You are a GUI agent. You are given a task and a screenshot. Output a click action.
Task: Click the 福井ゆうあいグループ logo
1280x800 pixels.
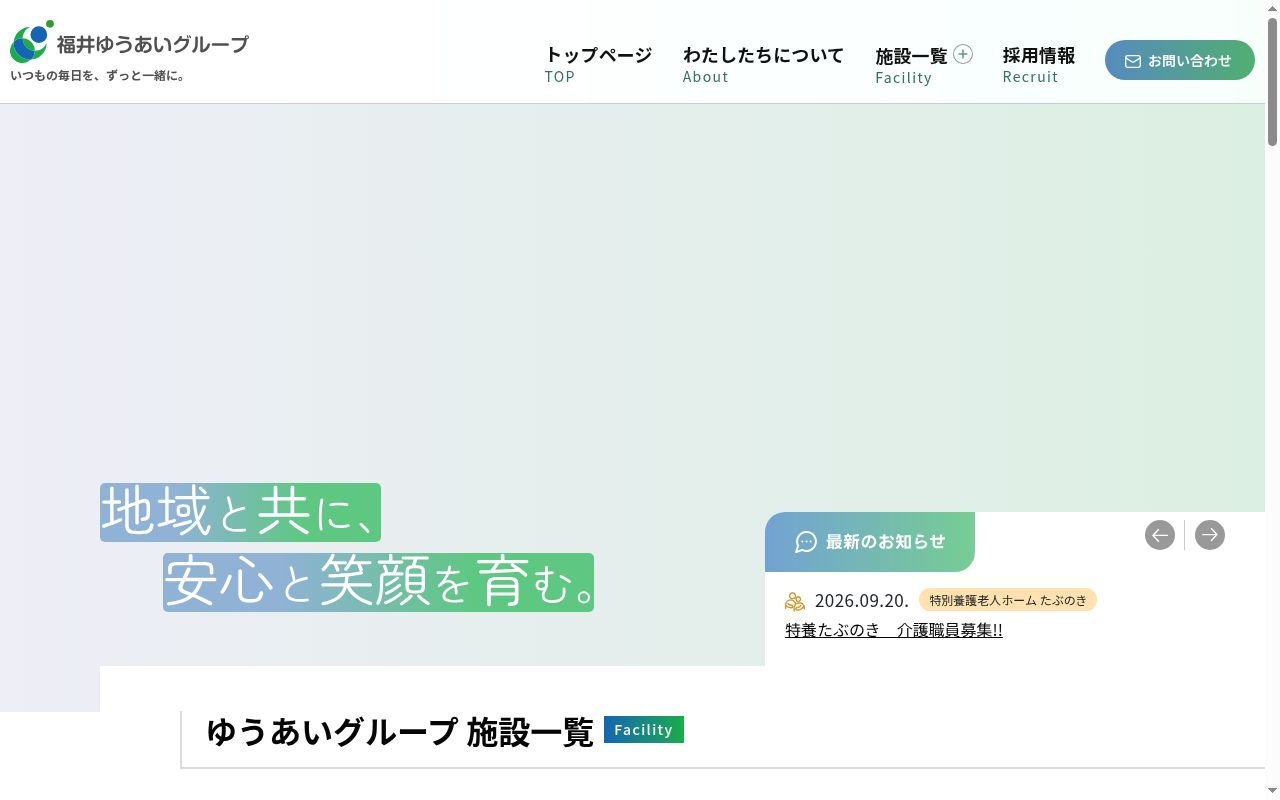(x=129, y=44)
